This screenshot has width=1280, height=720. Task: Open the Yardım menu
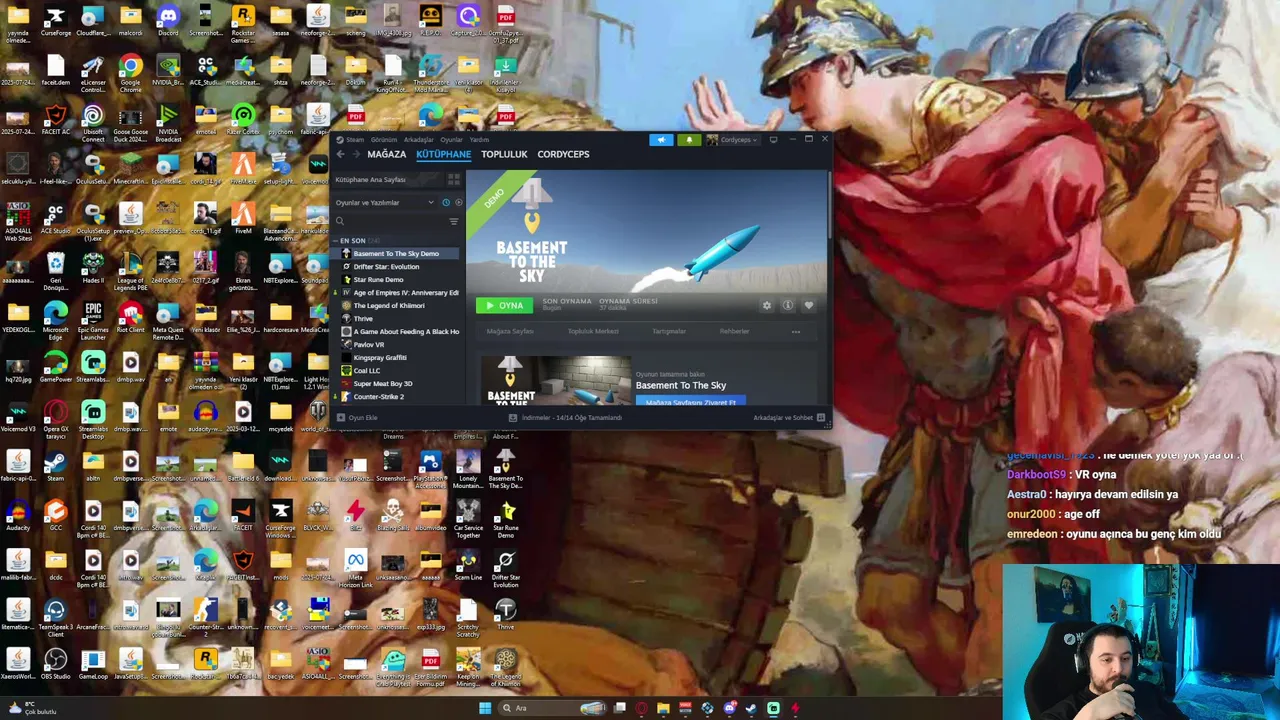point(479,140)
